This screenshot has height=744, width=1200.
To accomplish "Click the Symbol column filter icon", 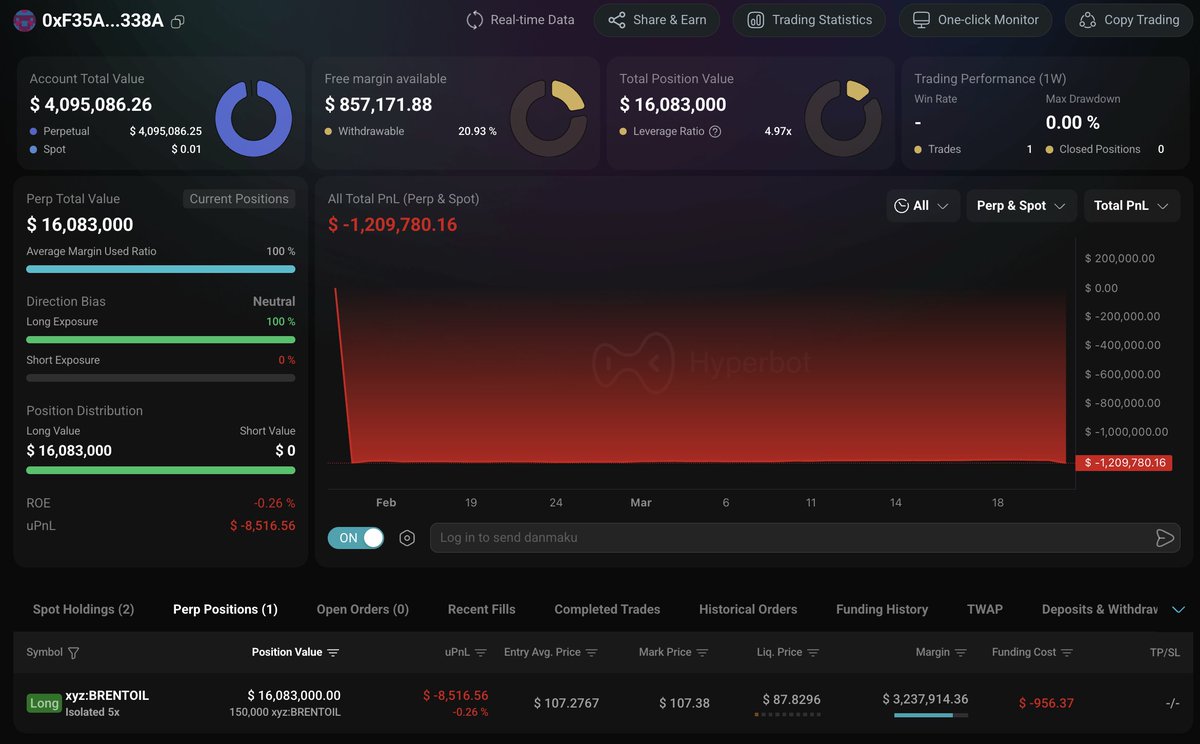I will [73, 653].
